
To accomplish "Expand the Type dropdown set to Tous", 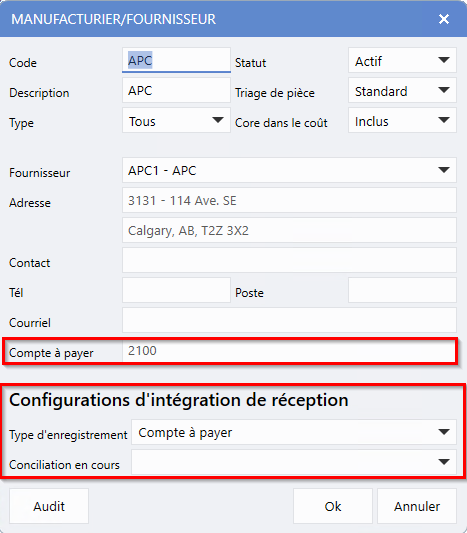I will 176,120.
